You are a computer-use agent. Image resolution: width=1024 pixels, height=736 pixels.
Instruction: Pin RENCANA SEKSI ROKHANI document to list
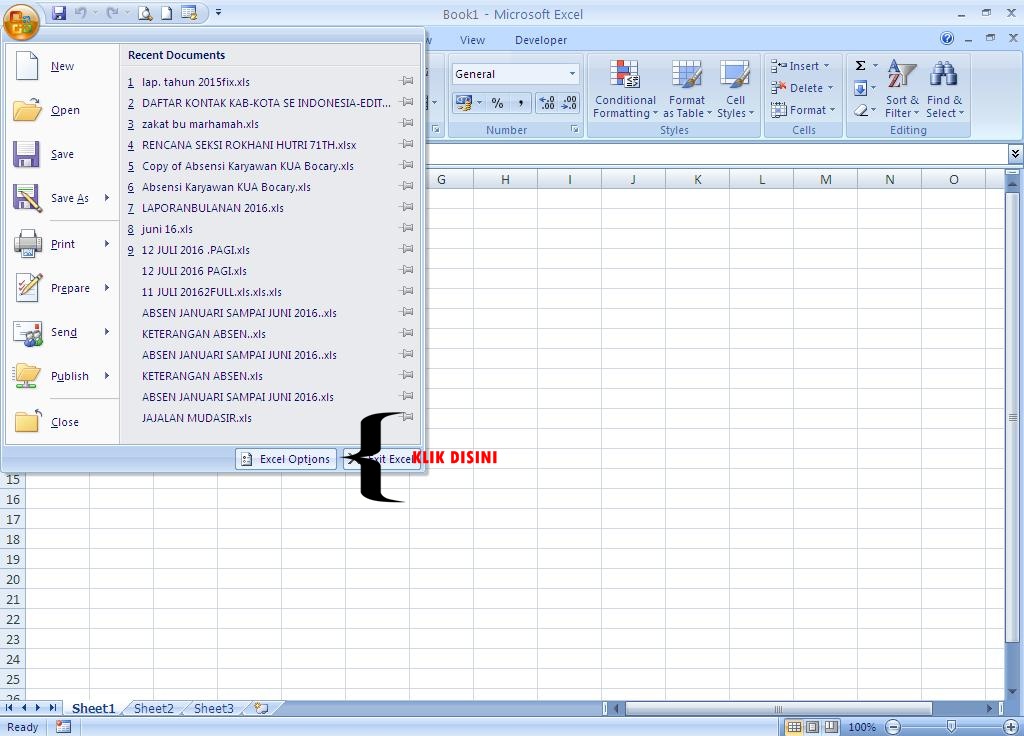pos(406,144)
